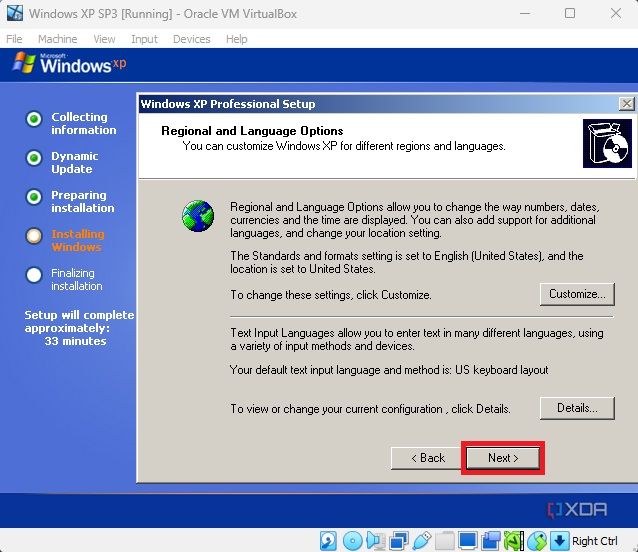
Task: Click the audio status icon
Action: (375, 541)
